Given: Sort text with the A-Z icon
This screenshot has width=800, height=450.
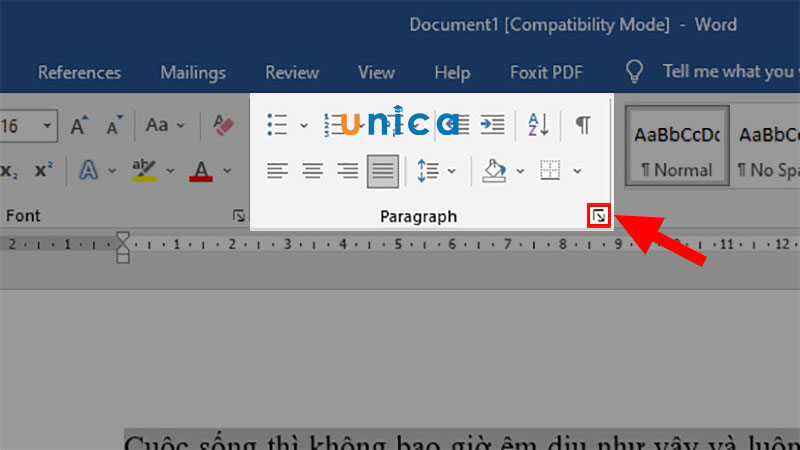Looking at the screenshot, I should pyautogui.click(x=538, y=125).
